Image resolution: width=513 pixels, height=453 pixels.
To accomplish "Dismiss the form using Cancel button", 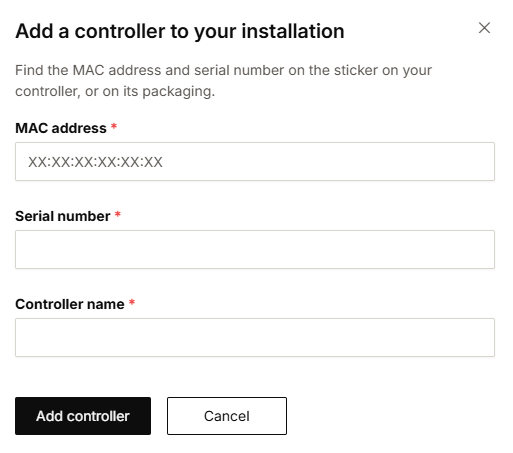I will 227,416.
